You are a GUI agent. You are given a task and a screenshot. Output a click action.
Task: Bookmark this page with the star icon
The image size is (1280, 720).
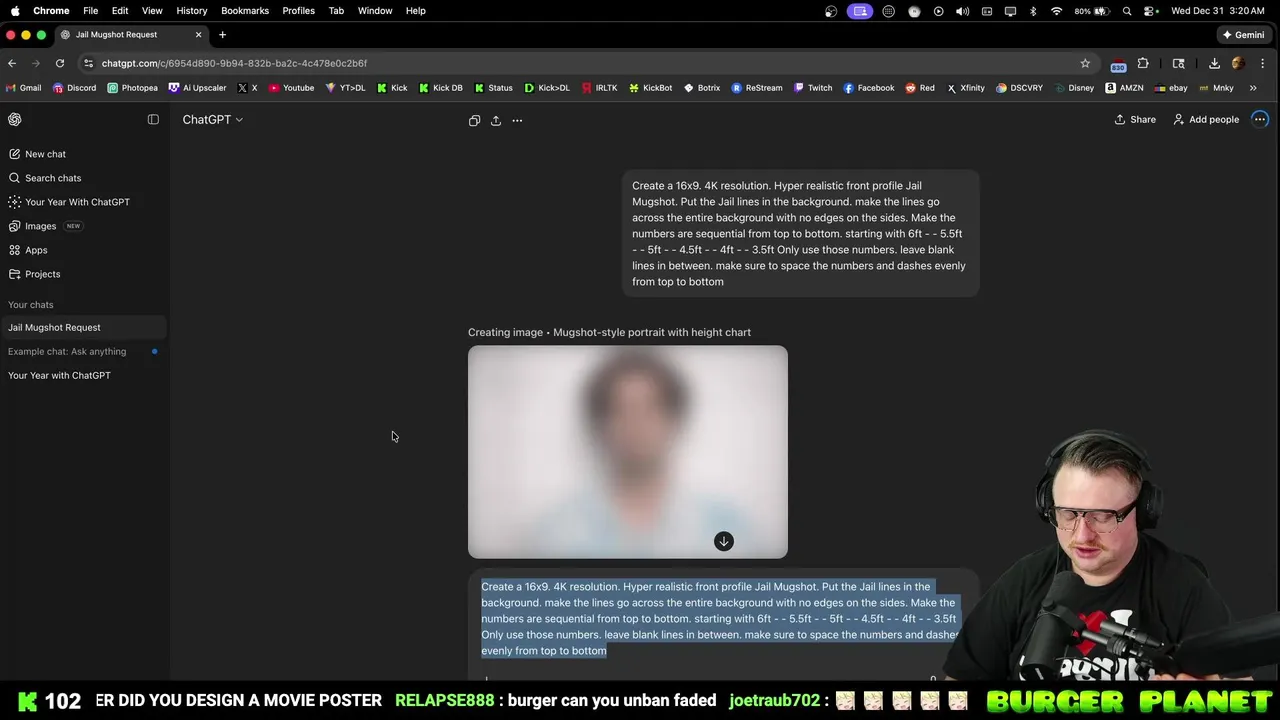click(x=1085, y=63)
